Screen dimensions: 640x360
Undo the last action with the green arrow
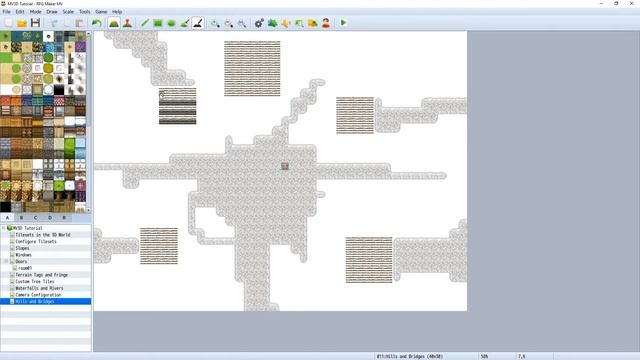[96, 23]
